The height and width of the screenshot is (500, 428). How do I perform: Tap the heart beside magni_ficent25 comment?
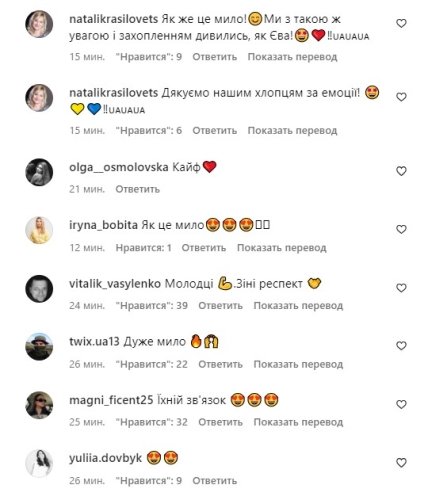pos(401,404)
